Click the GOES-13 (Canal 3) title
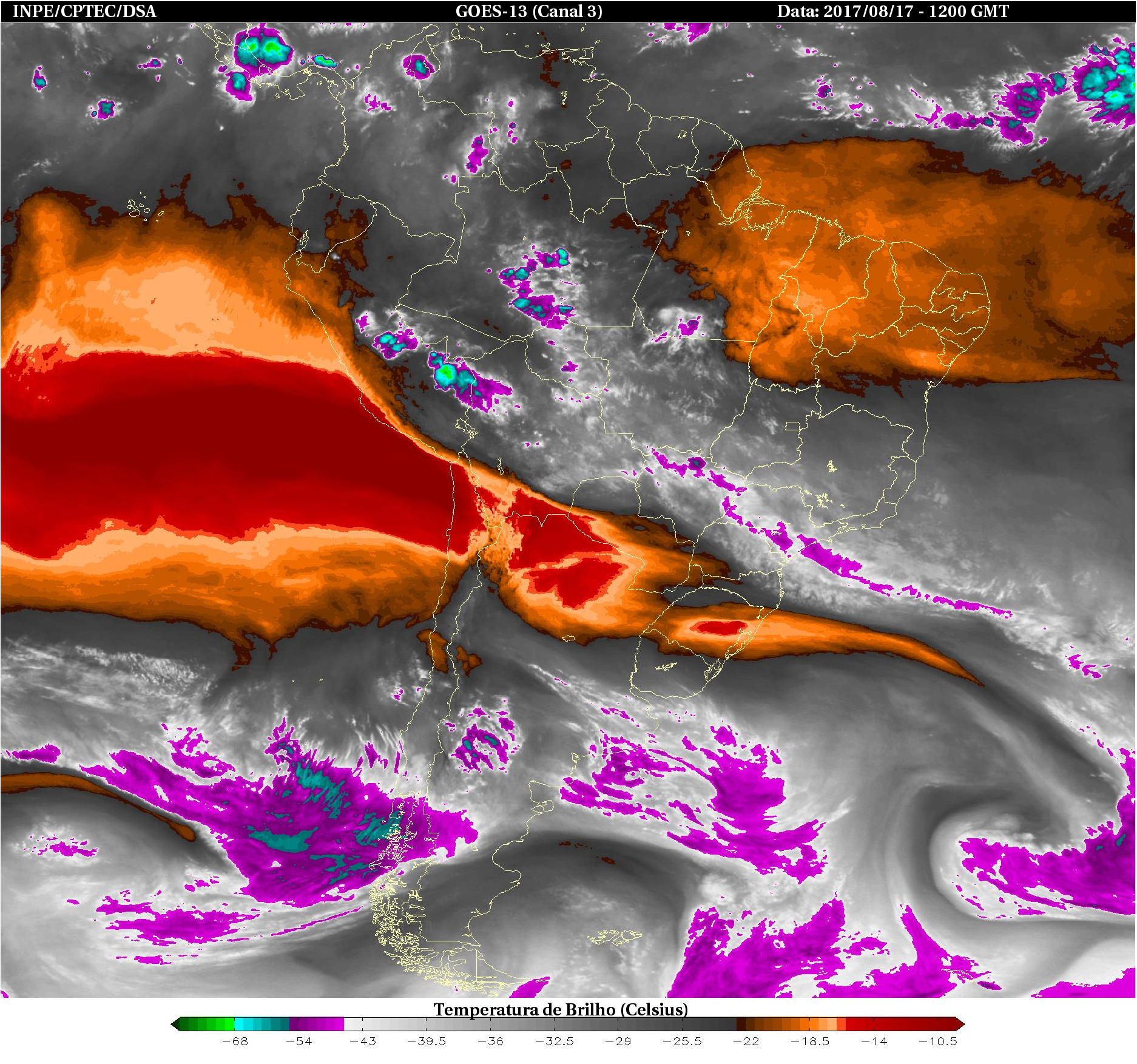Viewport: 1137px width, 1064px height. [528, 11]
